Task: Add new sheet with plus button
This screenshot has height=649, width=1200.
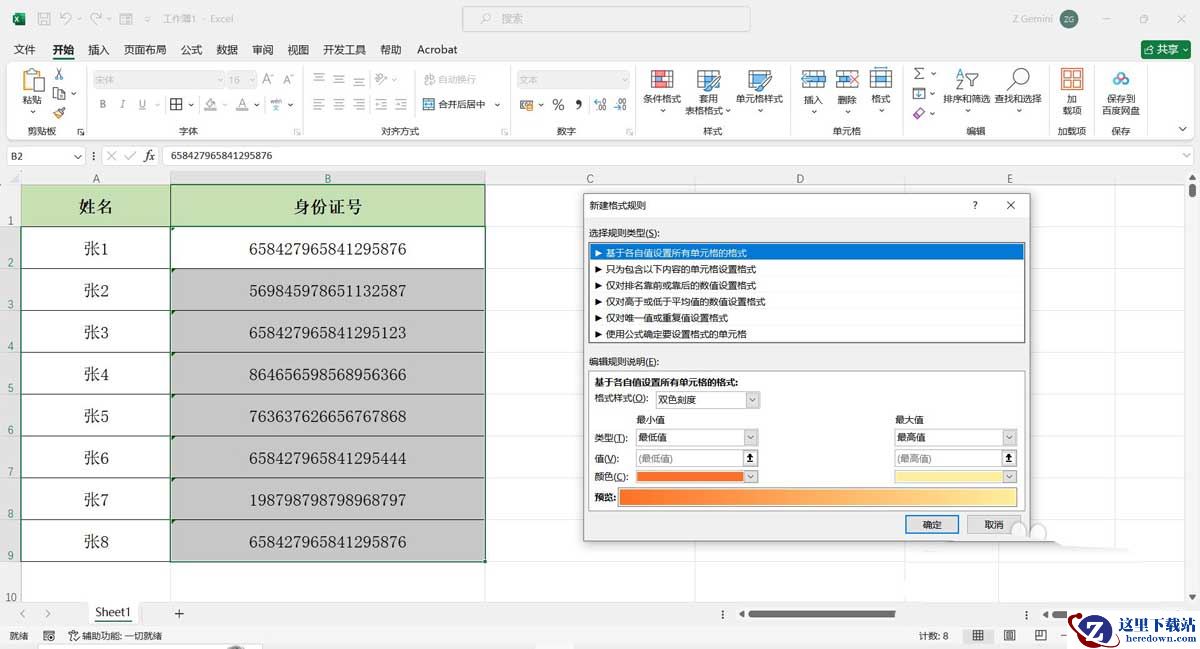Action: coord(179,613)
